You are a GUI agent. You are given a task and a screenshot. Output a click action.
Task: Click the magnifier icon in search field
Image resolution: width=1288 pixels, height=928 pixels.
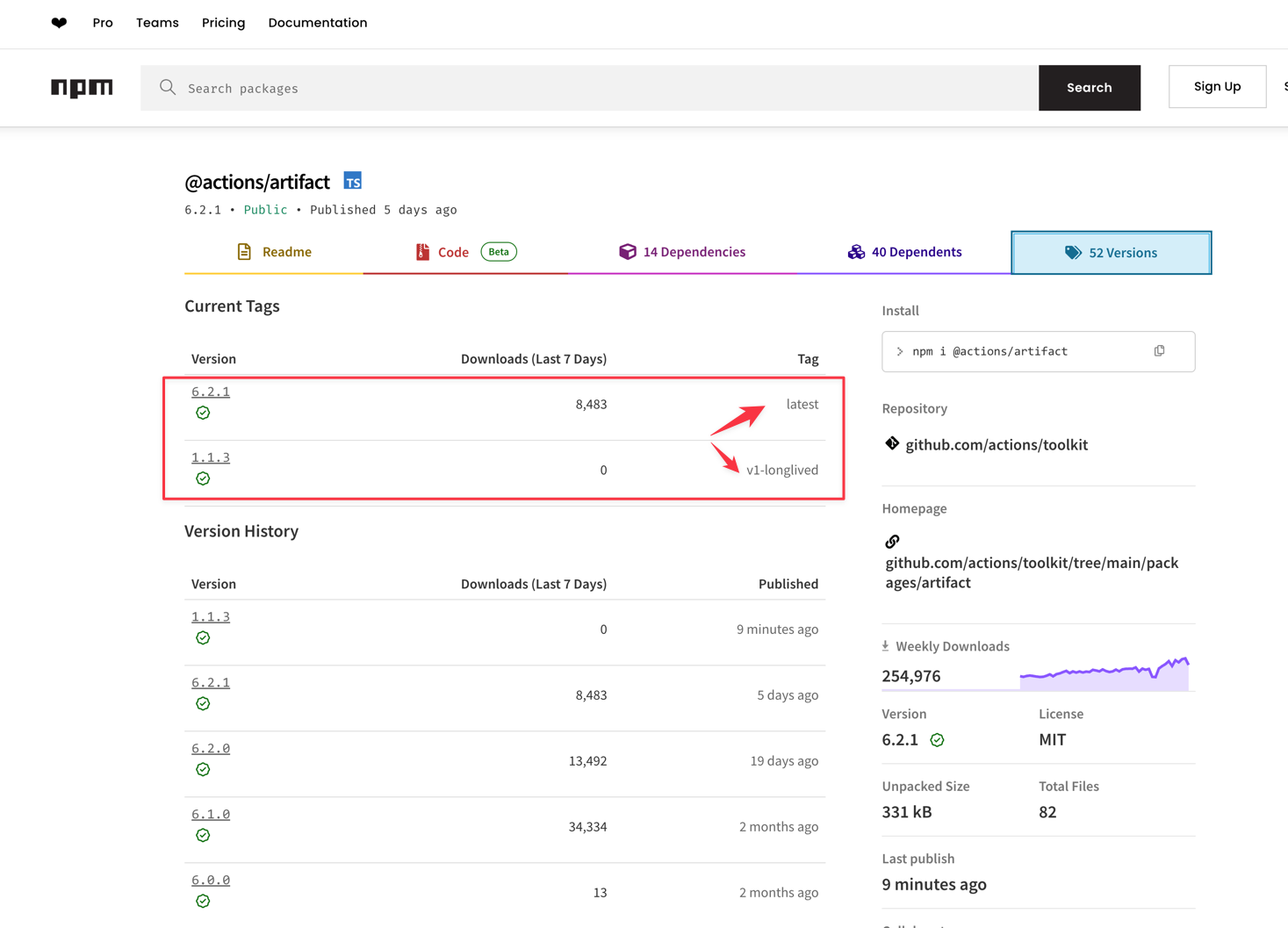[168, 87]
